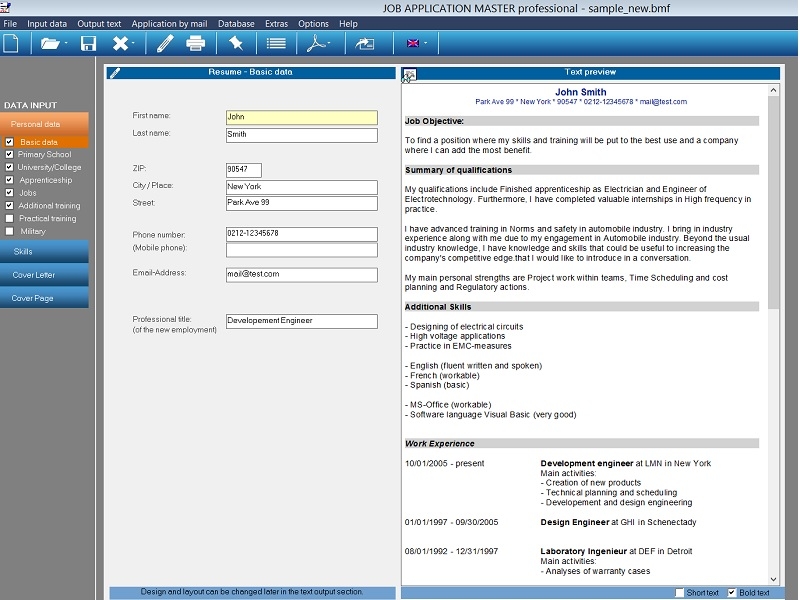Toggle the Jobs checkbox
The width and height of the screenshot is (800, 600).
(9, 192)
